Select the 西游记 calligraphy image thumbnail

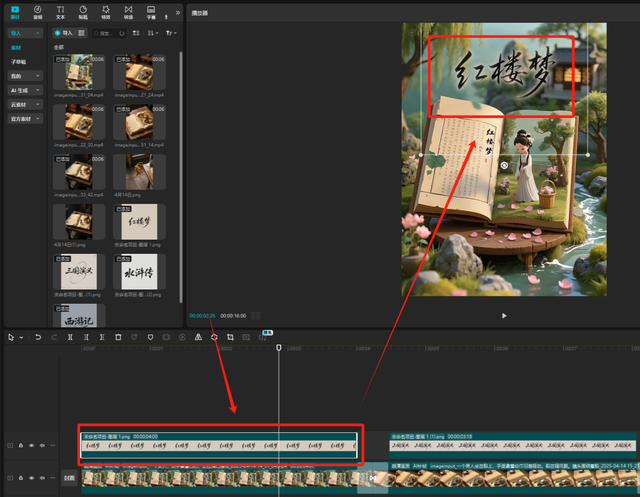79,315
